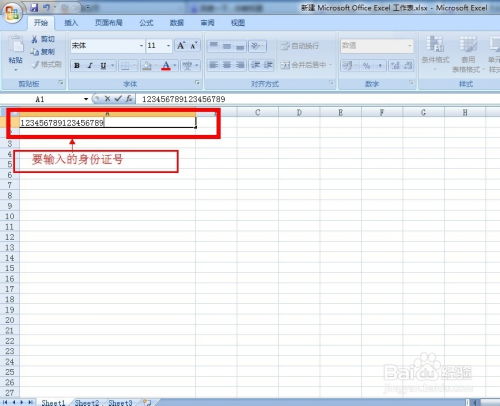Open the font size dropdown

168,46
